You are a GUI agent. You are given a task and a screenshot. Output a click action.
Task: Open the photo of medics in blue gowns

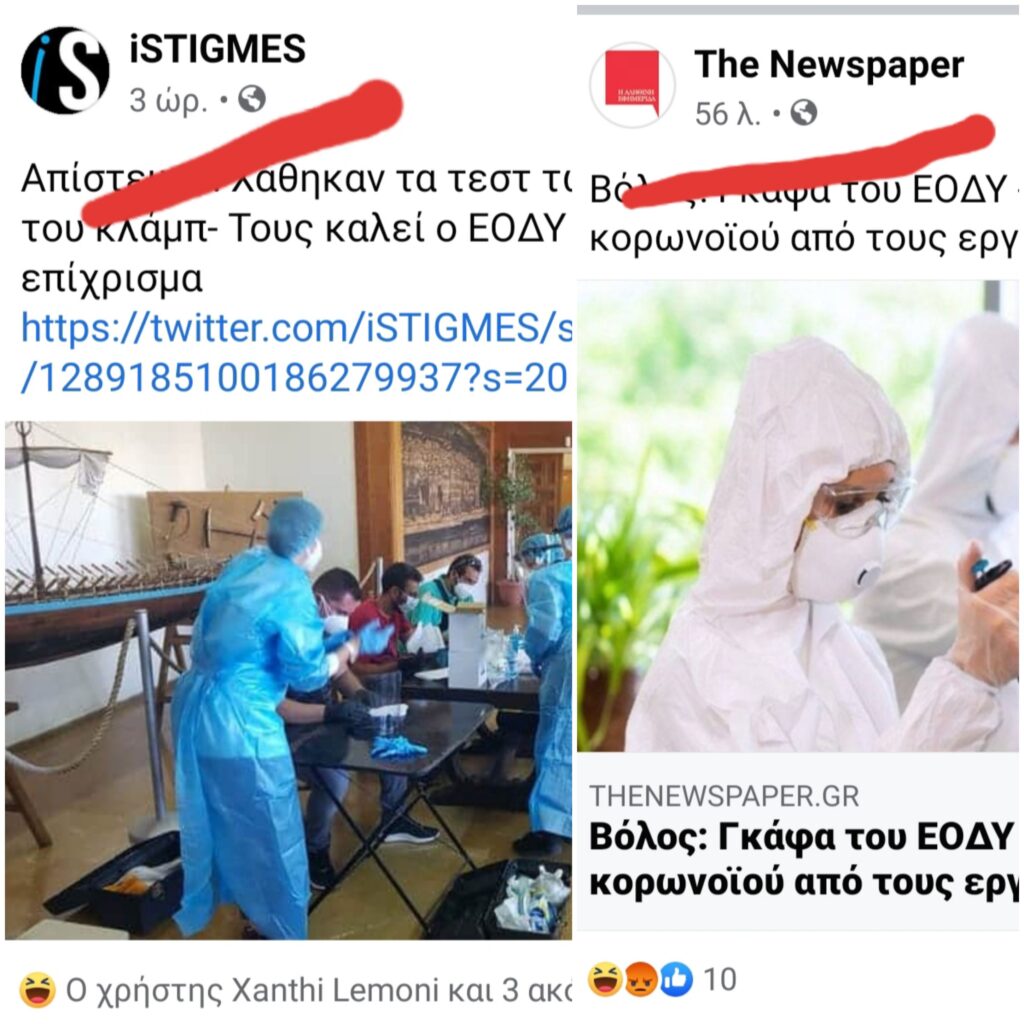tap(289, 680)
